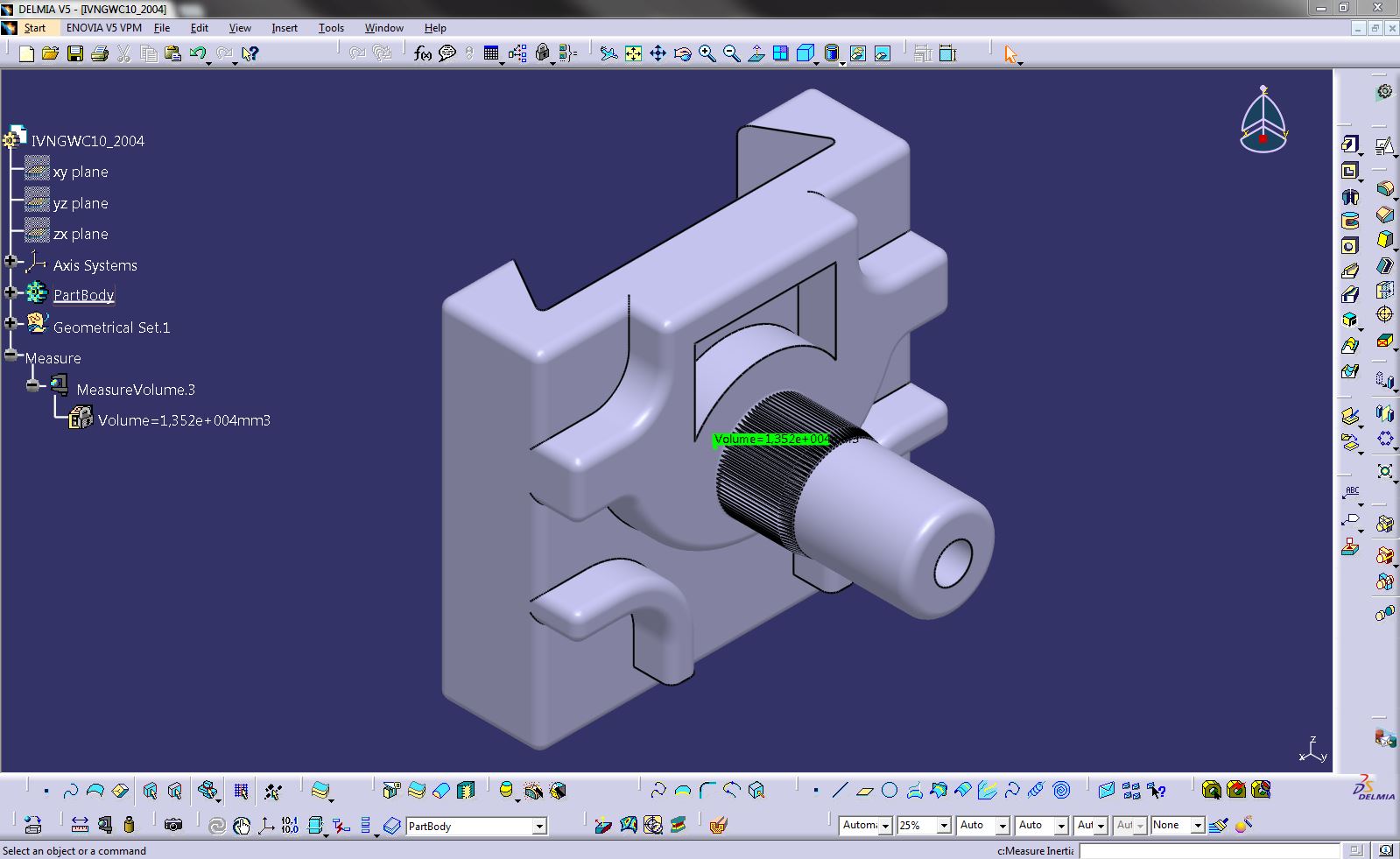The height and width of the screenshot is (859, 1400).
Task: Select the IVNGWC10_2004 root node
Action: (88, 141)
